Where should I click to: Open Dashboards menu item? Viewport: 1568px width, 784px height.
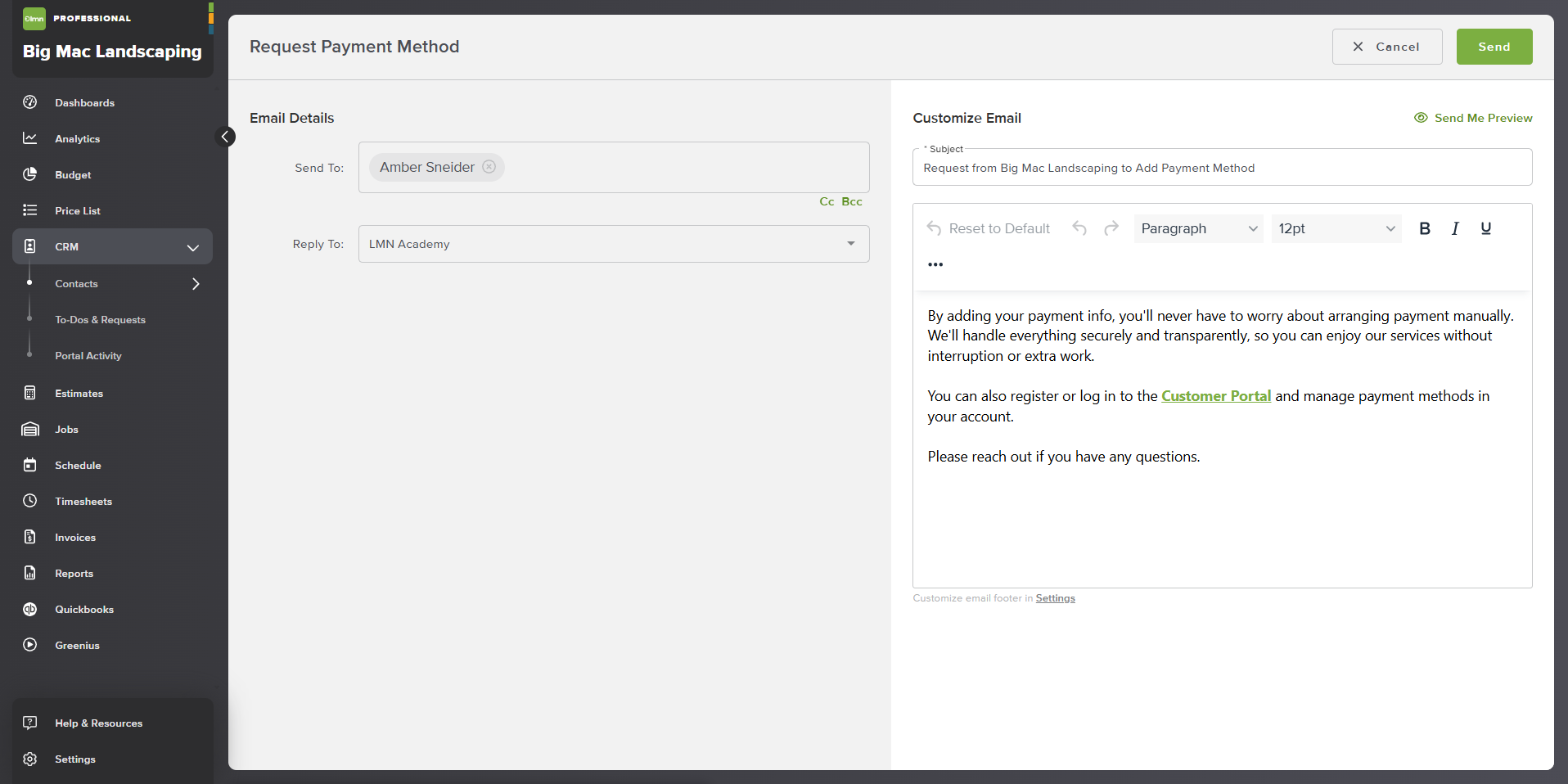pyautogui.click(x=84, y=102)
